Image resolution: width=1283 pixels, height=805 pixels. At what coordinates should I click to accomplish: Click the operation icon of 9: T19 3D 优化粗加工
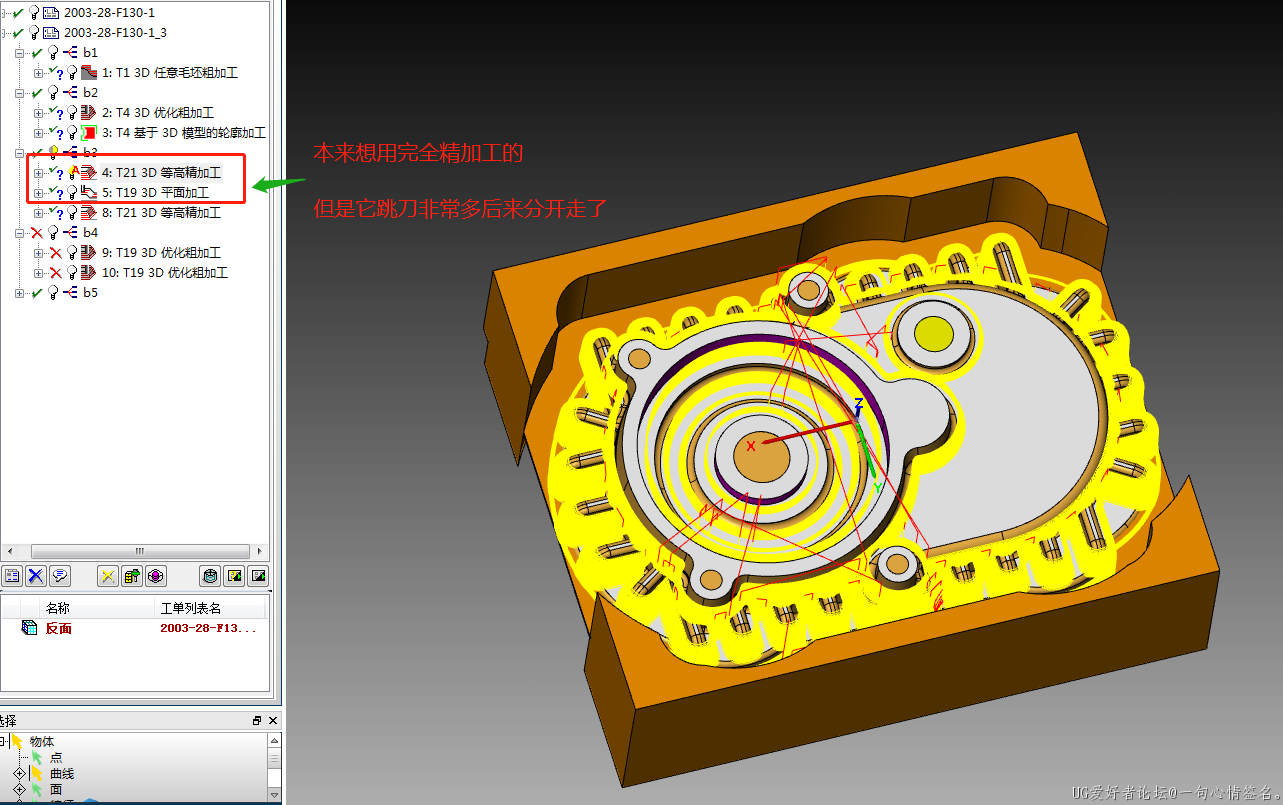click(x=89, y=253)
